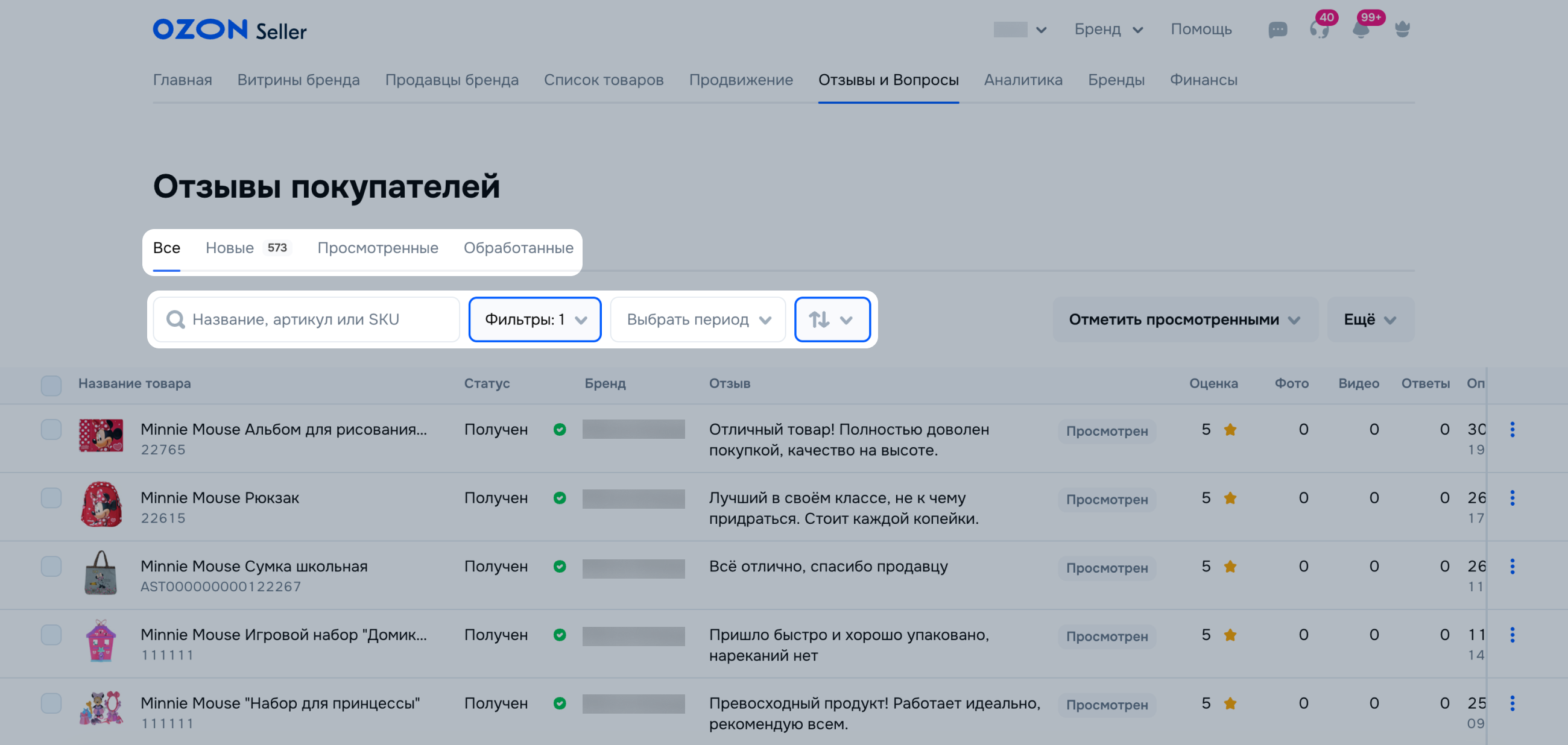Open three-dot menu for Сумка школьная row
Screen dimensions: 1568x745
[x=1512, y=566]
